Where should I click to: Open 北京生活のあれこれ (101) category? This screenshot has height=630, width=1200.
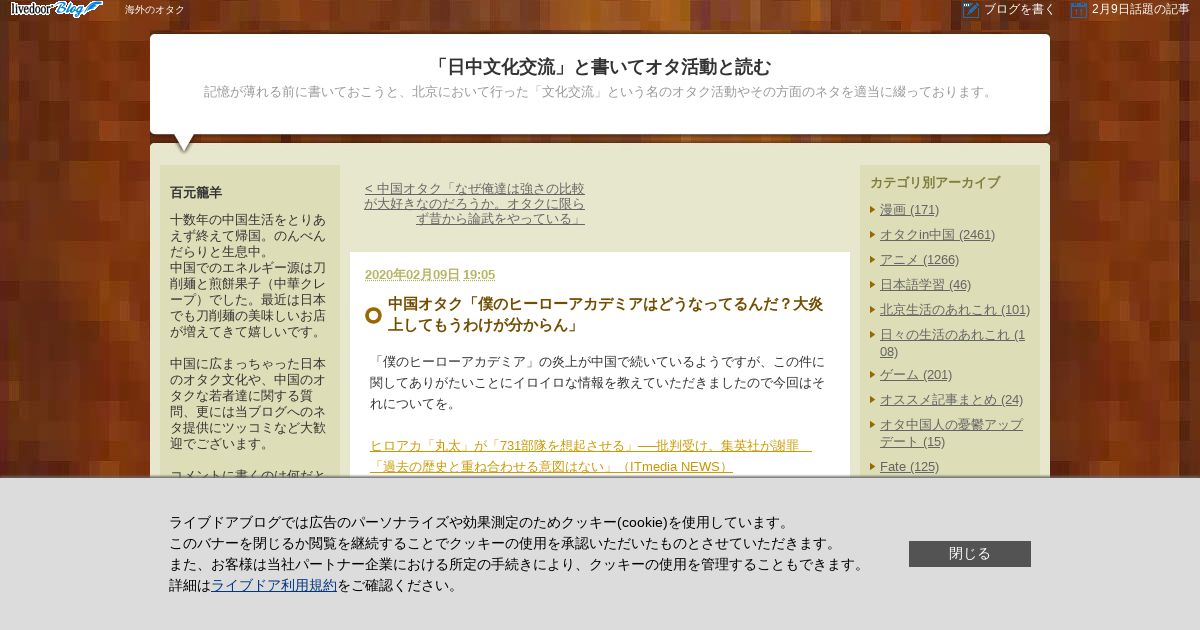click(955, 310)
